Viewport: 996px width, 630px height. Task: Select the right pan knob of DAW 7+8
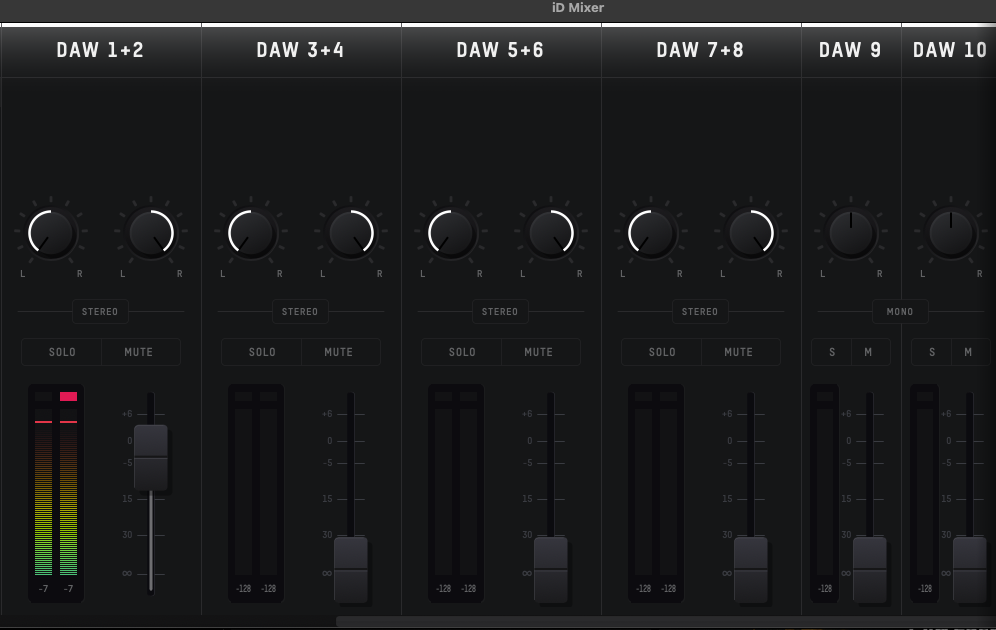pyautogui.click(x=751, y=233)
